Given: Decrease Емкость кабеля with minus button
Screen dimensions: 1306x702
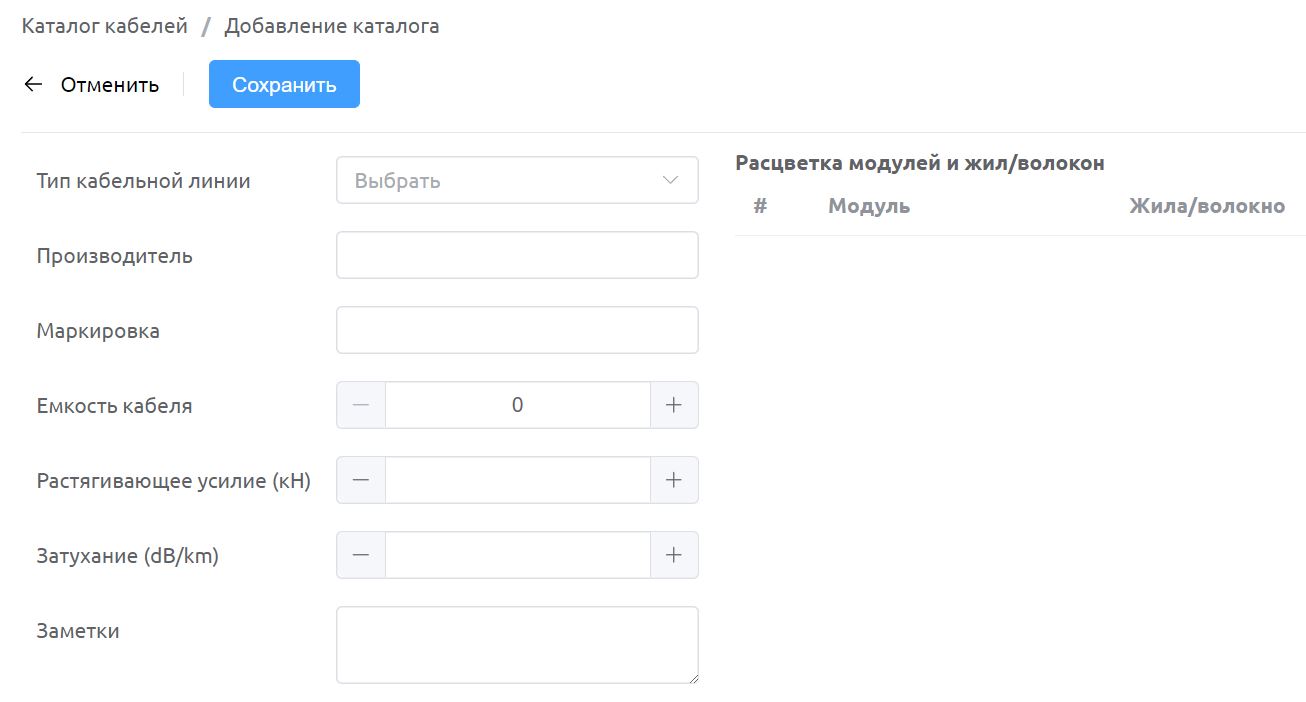Looking at the screenshot, I should [x=361, y=405].
